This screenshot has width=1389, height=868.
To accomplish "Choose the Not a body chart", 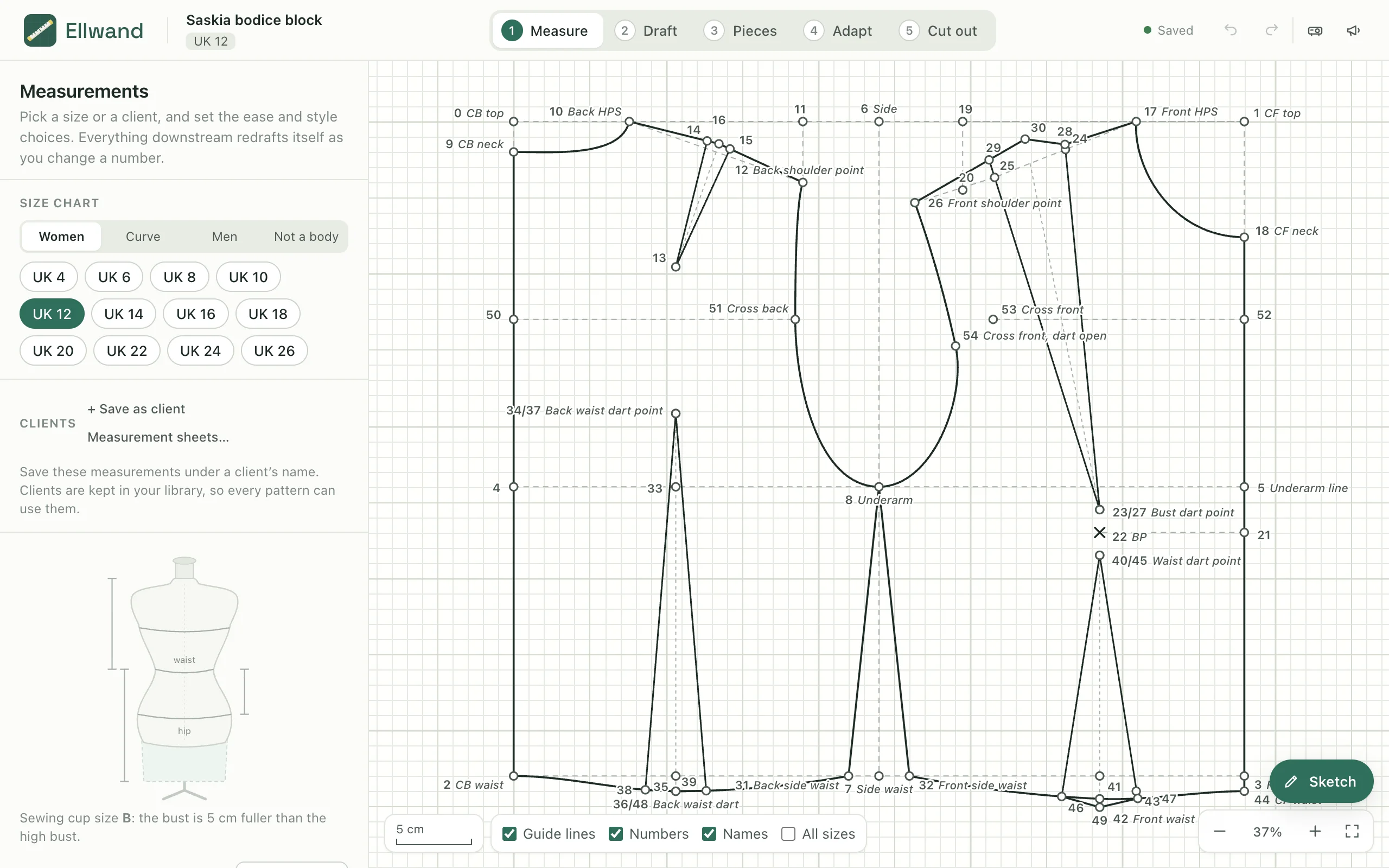I will pos(306,237).
